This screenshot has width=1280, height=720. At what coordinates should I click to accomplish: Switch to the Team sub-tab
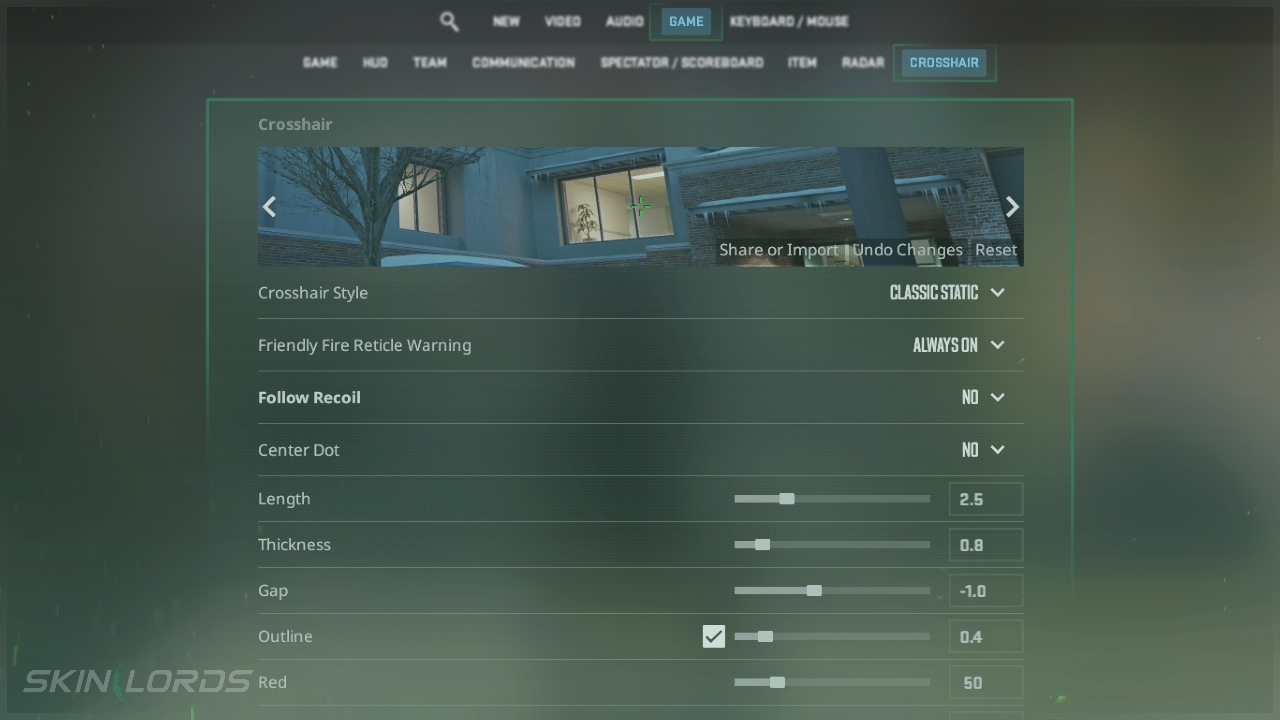pyautogui.click(x=430, y=62)
